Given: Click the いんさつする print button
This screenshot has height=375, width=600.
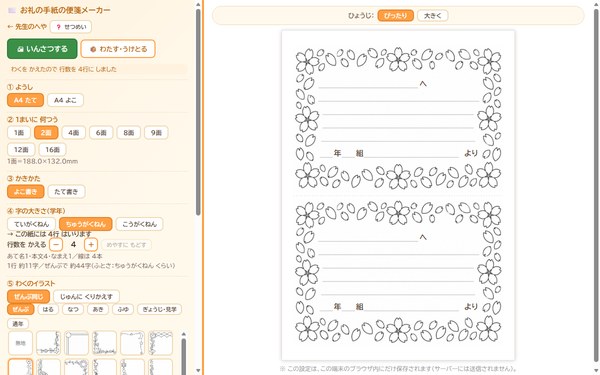Looking at the screenshot, I should pos(42,49).
